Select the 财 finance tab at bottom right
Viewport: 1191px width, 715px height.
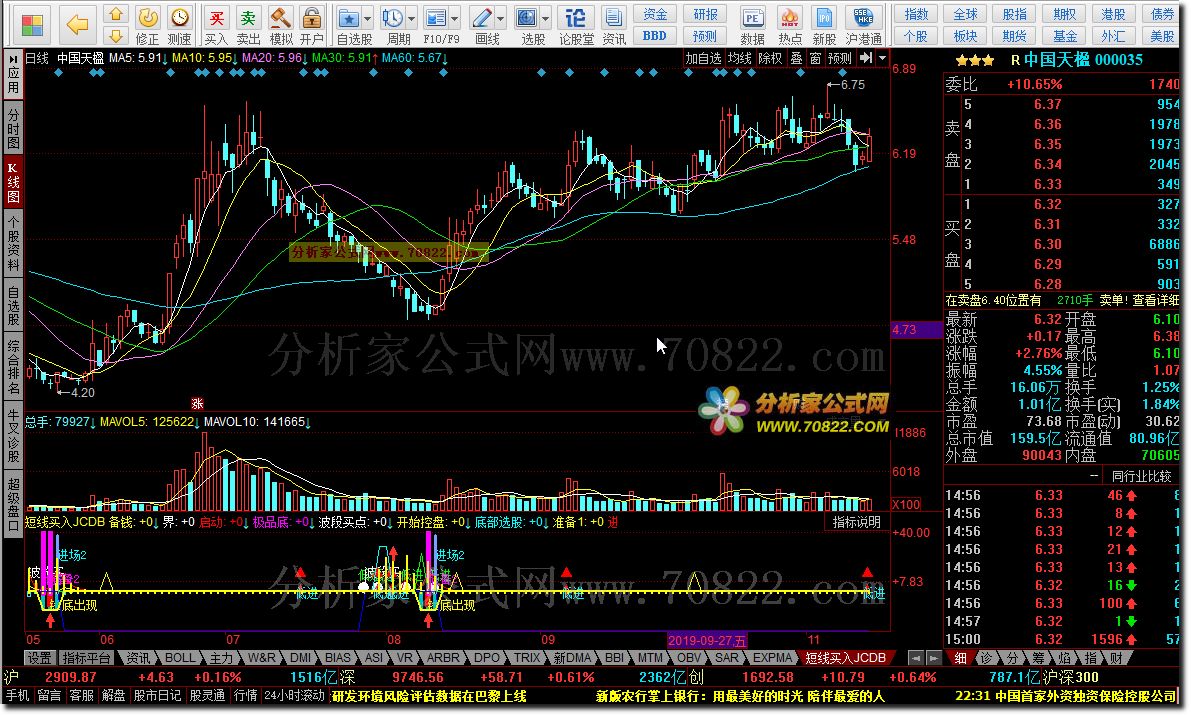click(1116, 658)
